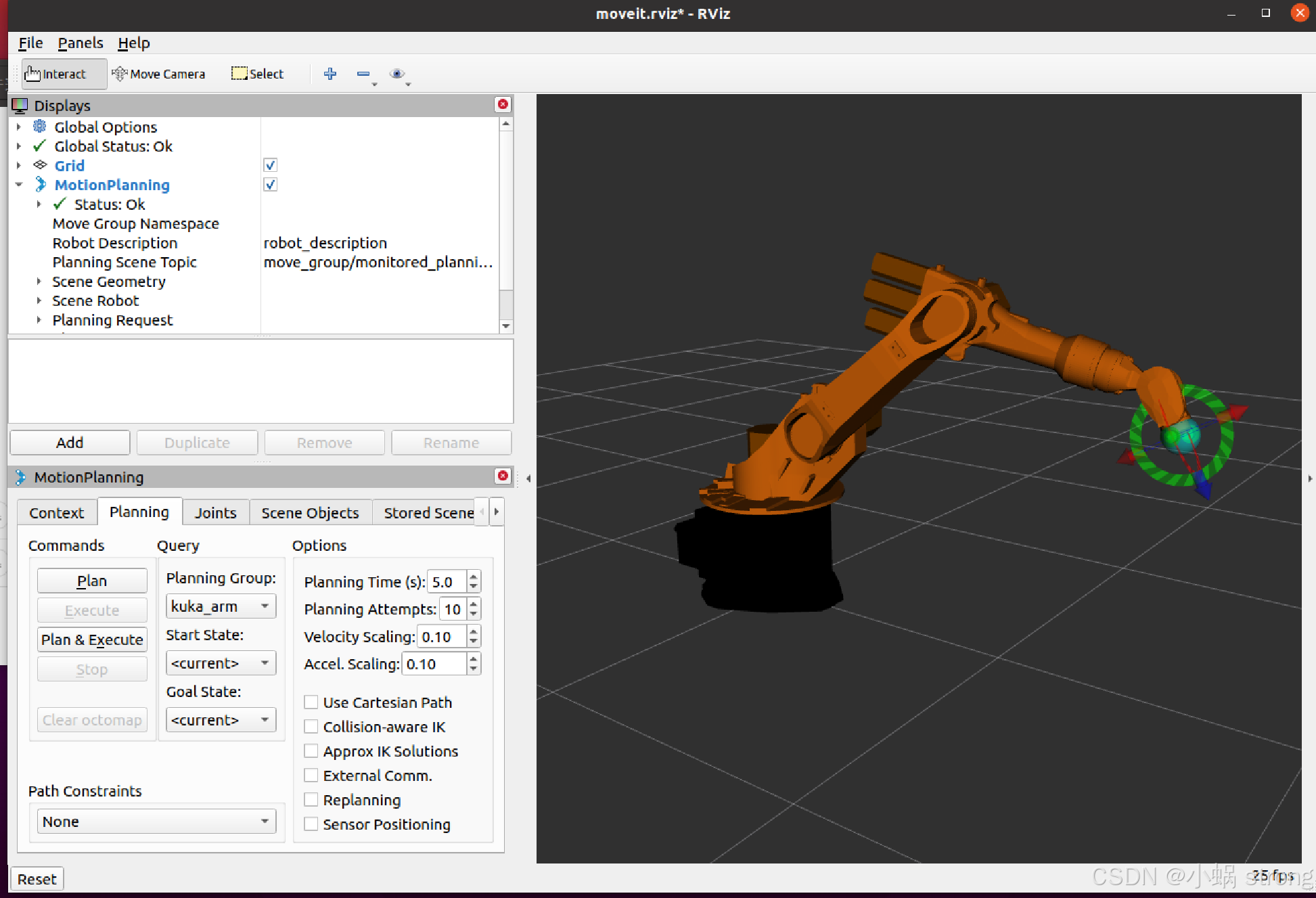The height and width of the screenshot is (898, 1316).
Task: Enable Use Cartesian Path option
Action: click(x=311, y=702)
